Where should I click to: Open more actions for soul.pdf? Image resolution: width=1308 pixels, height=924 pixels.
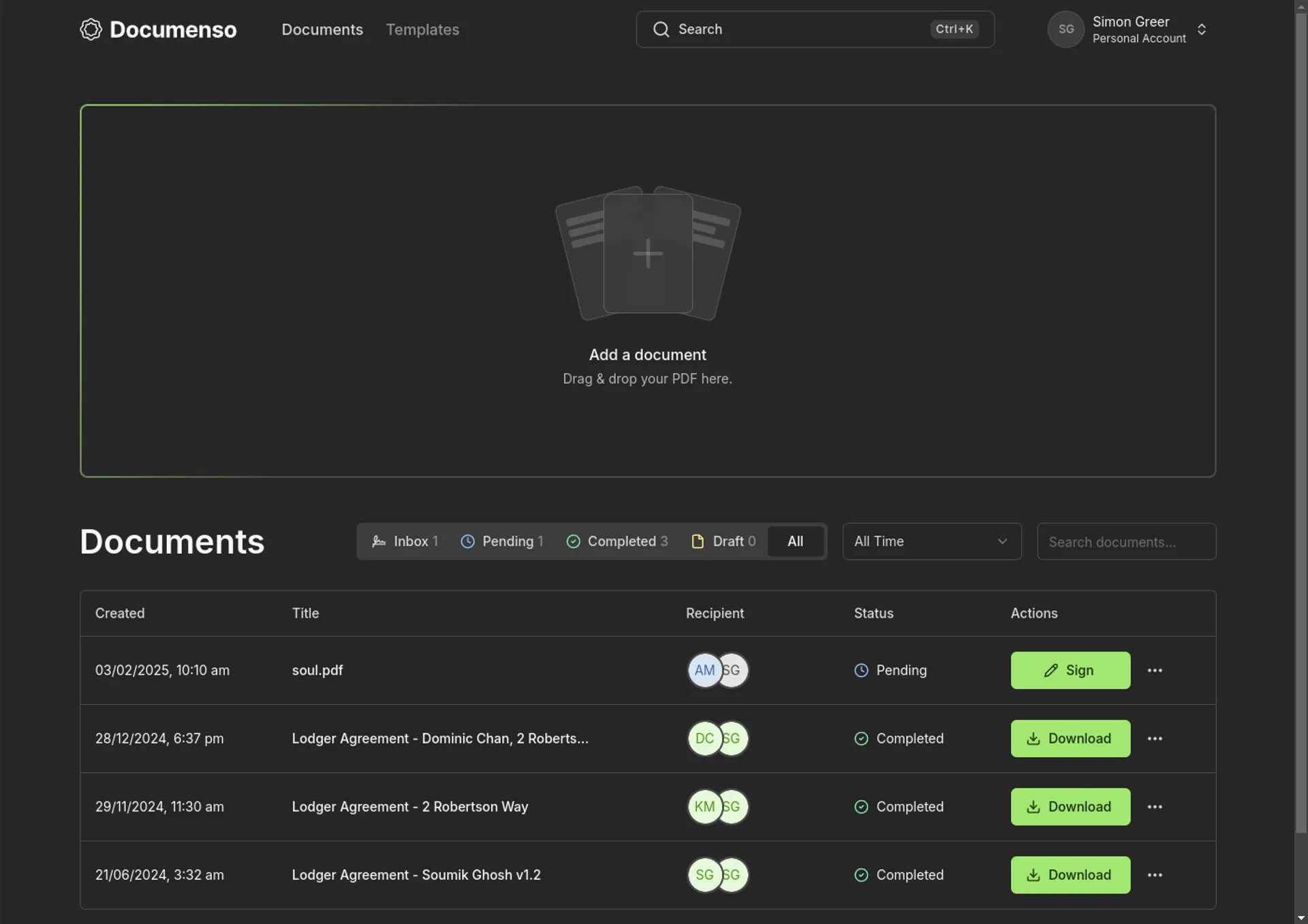(1155, 671)
